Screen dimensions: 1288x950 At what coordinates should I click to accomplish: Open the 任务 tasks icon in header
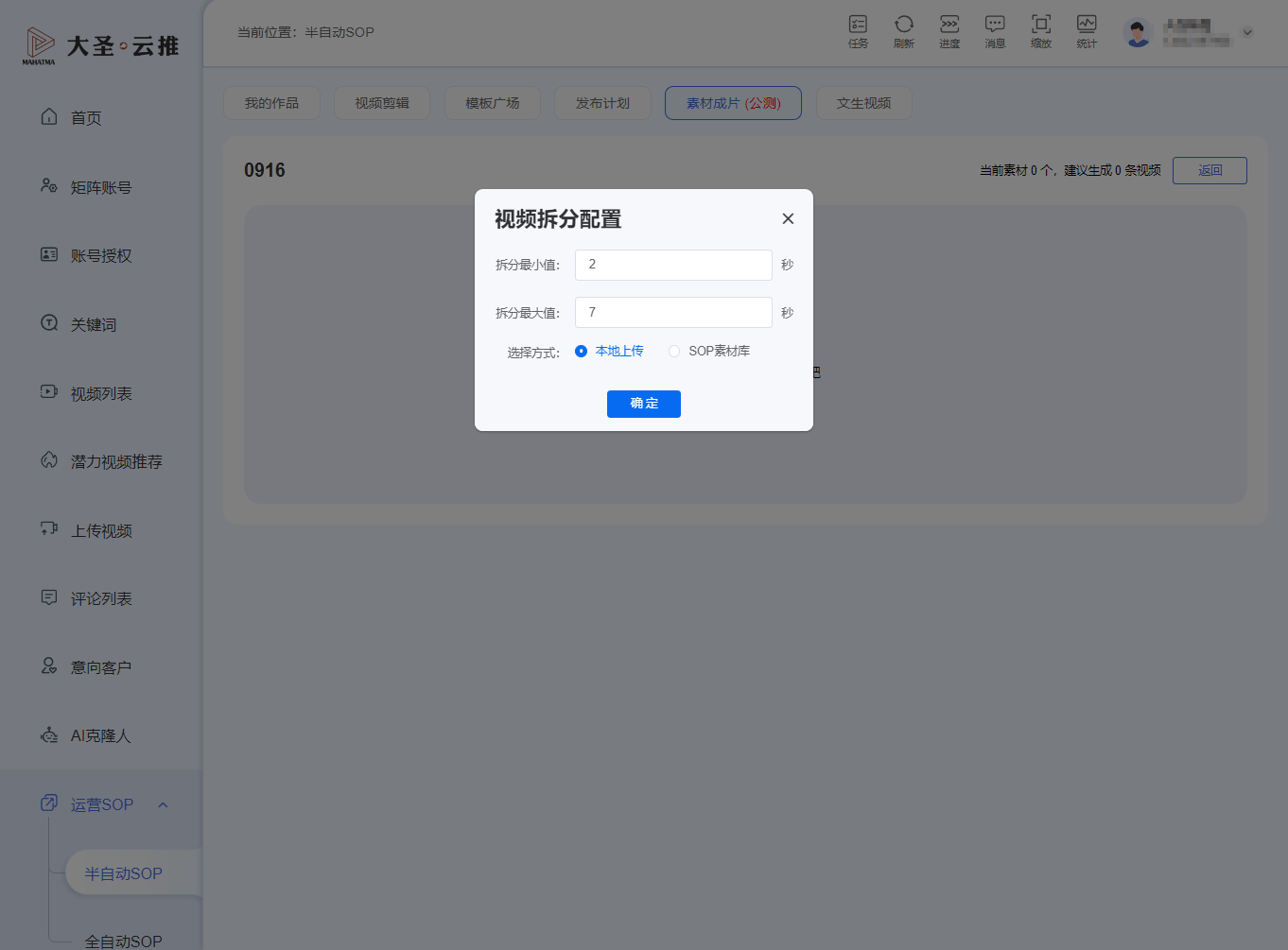coord(858,31)
